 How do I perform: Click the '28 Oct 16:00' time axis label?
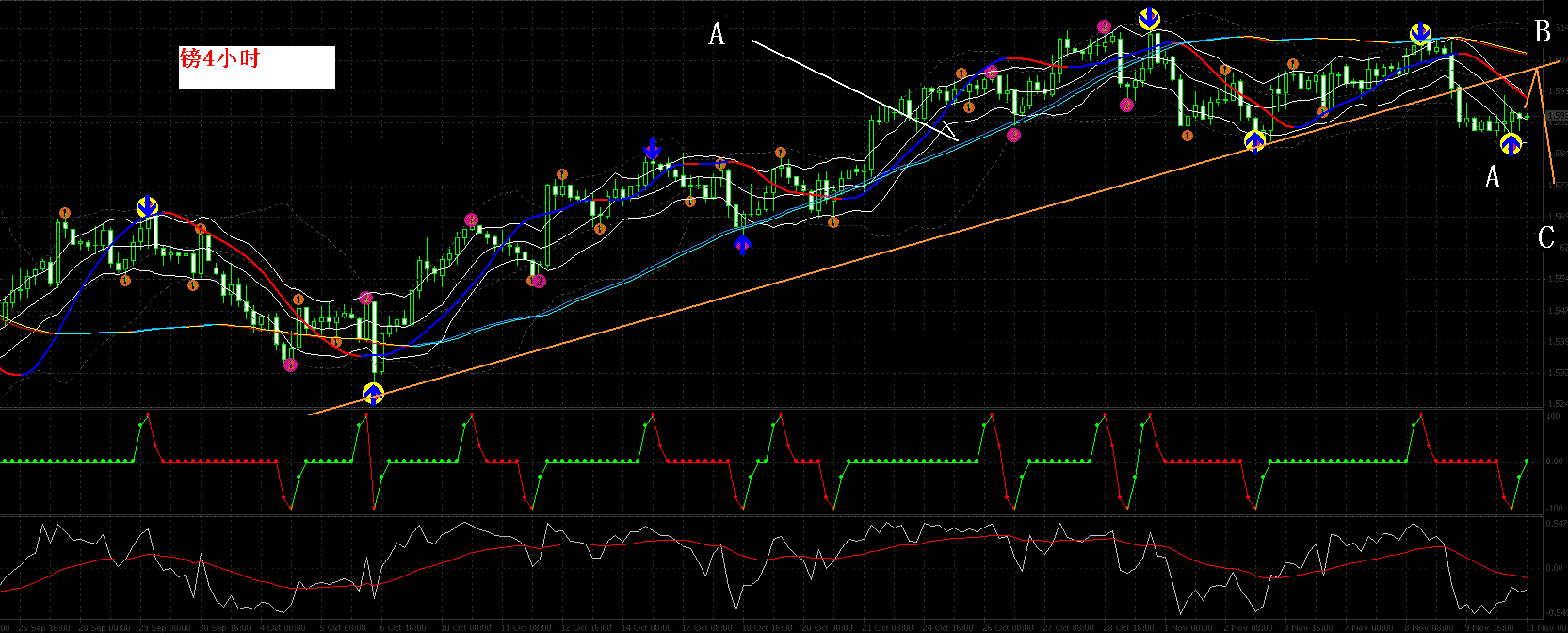1129,627
